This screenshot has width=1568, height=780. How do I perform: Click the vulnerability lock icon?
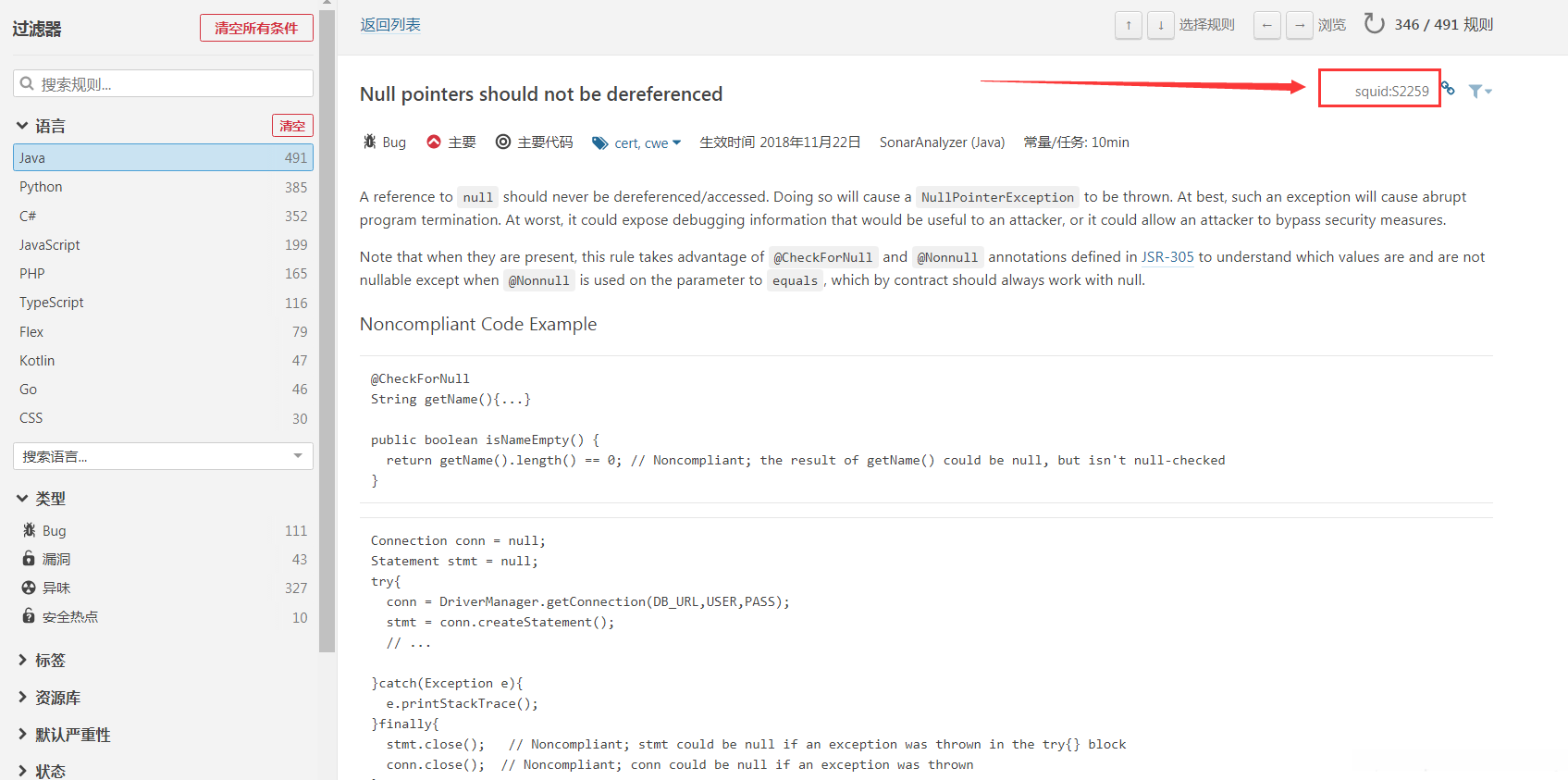pos(29,559)
